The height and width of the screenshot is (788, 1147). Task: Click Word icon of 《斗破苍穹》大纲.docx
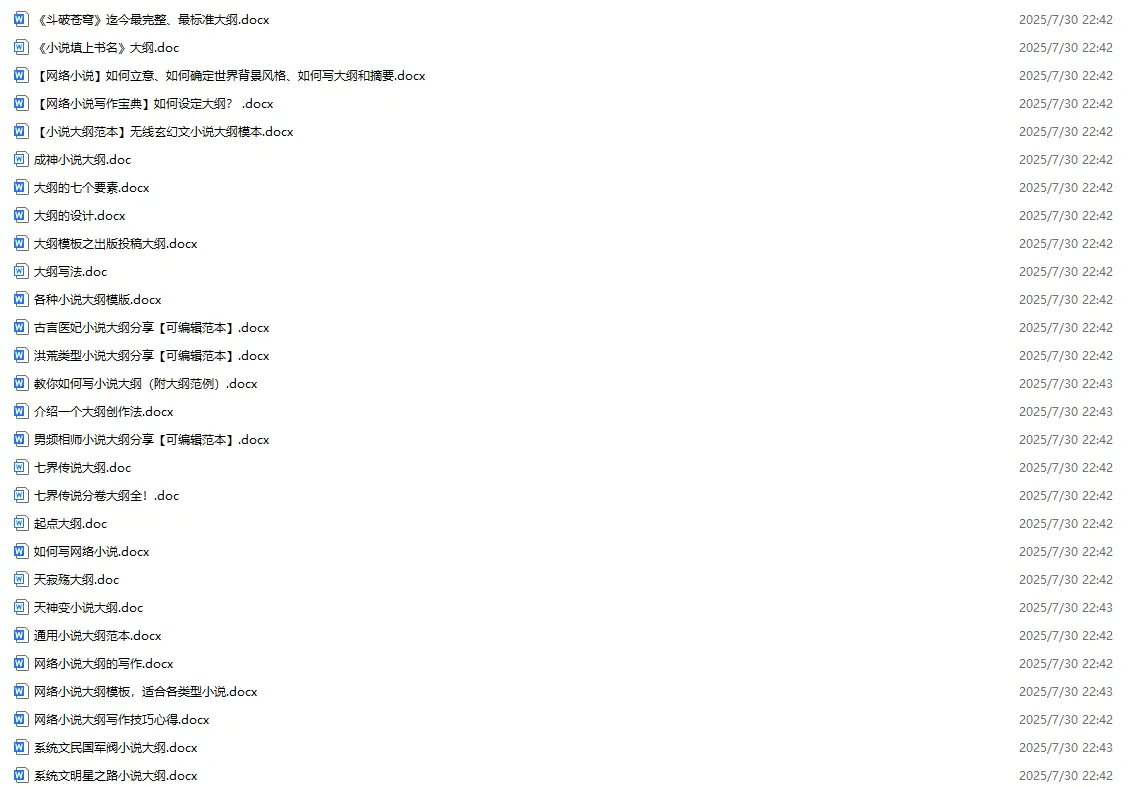tap(20, 20)
